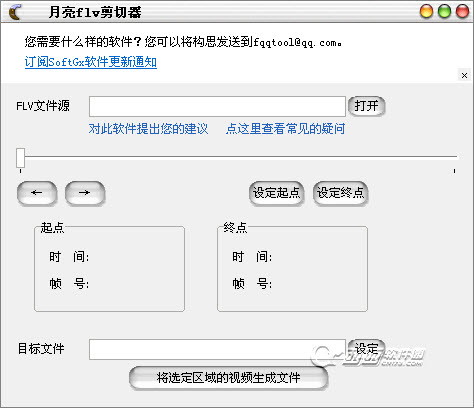Viewport: 474px width, 408px height.
Task: Click 设定起点 to set start point
Action: tap(276, 193)
